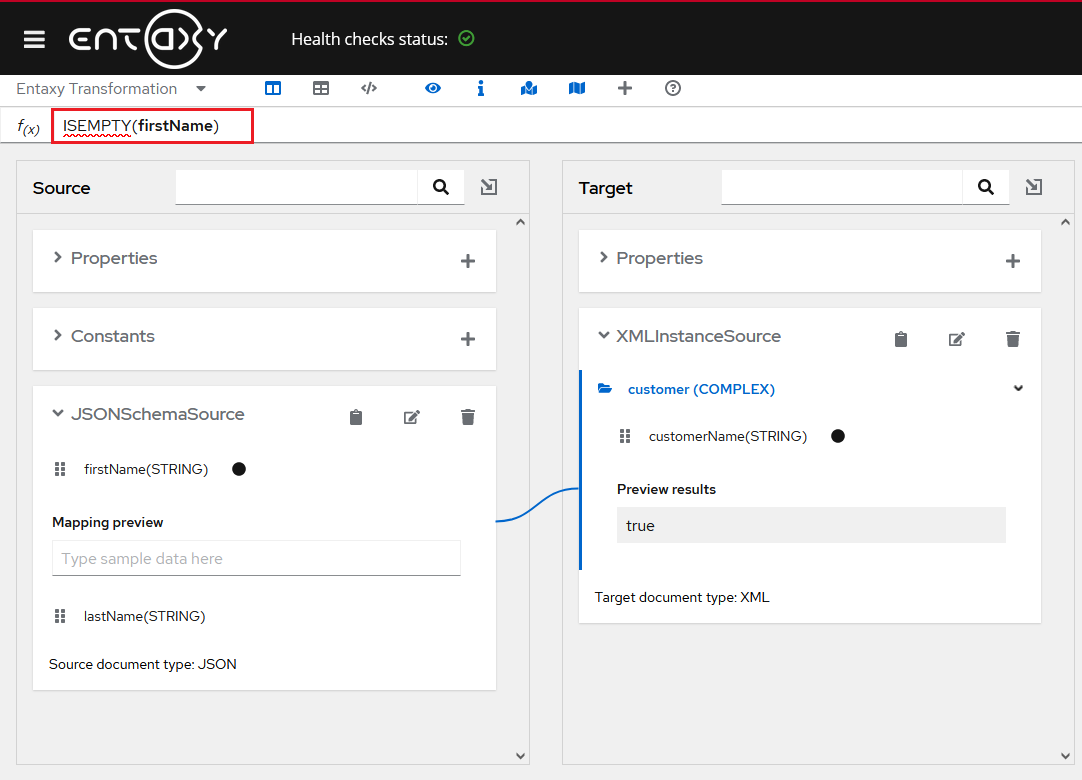Image resolution: width=1082 pixels, height=780 pixels.
Task: Click the plus icon in top toolbar
Action: (625, 88)
